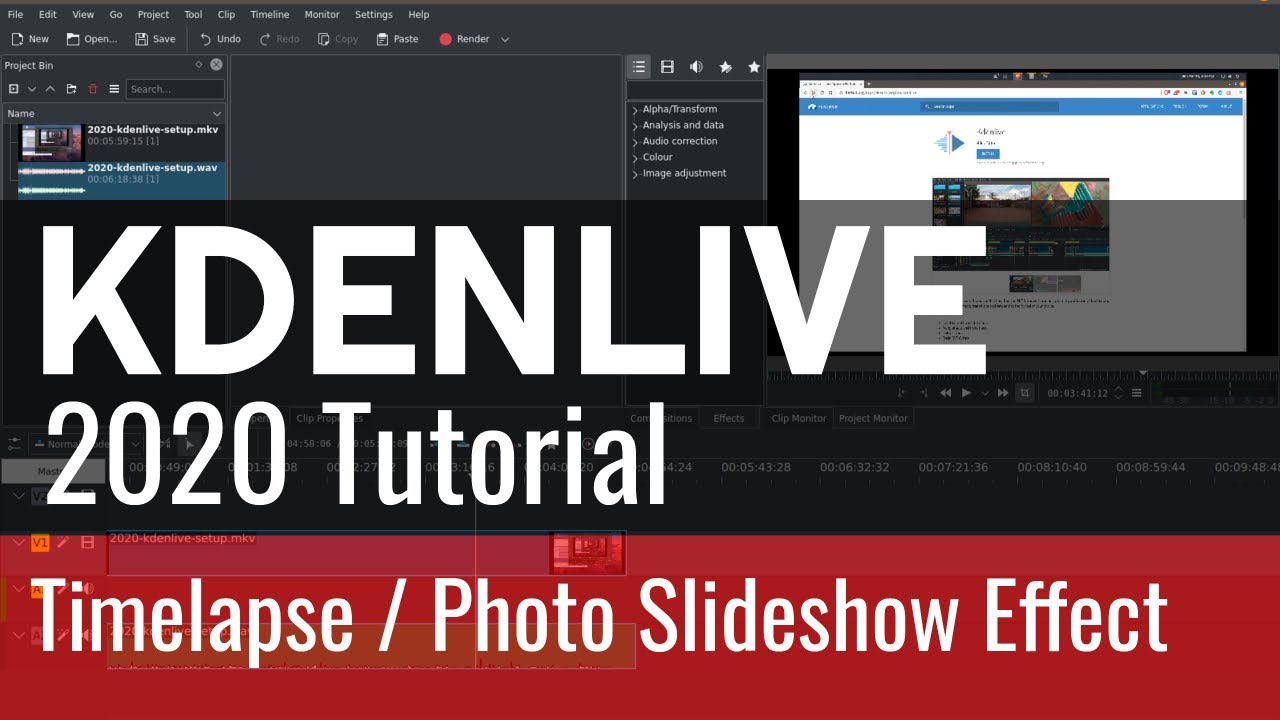Click the red Delete Clip trash icon

tap(93, 89)
